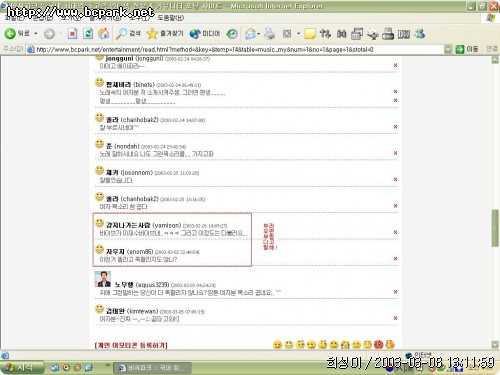The width and height of the screenshot is (500, 375).
Task: Expand the Back button history dropdown arrow
Action: coord(36,34)
